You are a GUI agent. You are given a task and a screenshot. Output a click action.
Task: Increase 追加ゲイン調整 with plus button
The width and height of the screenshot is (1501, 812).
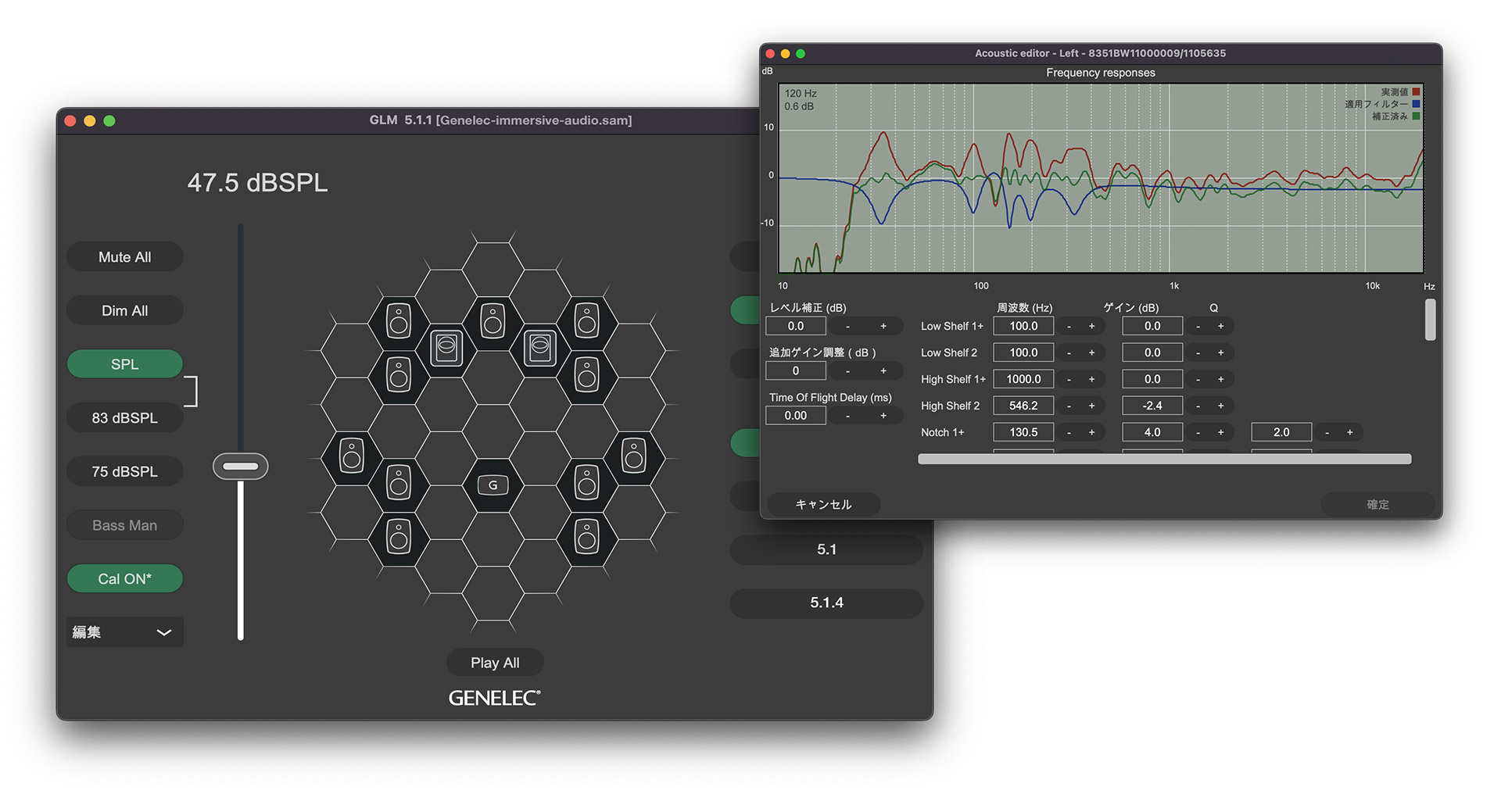[x=883, y=370]
